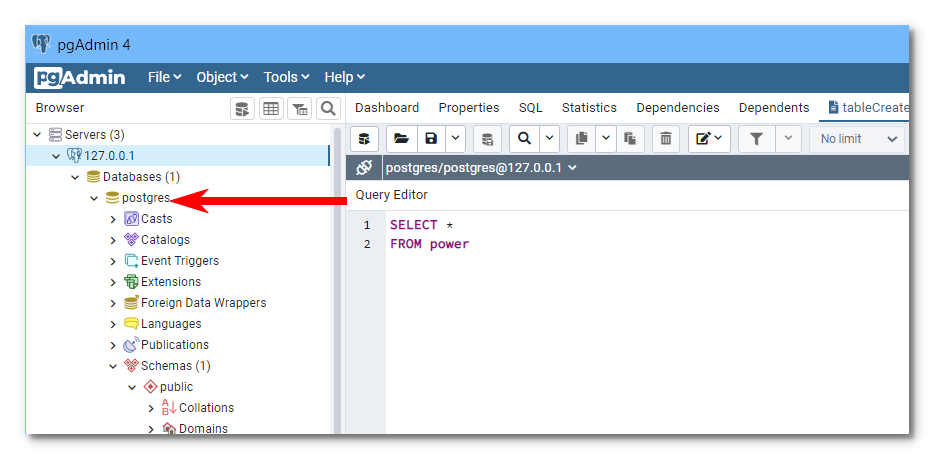This screenshot has height=459, width=934.
Task: Expand the Collations node
Action: pyautogui.click(x=151, y=408)
